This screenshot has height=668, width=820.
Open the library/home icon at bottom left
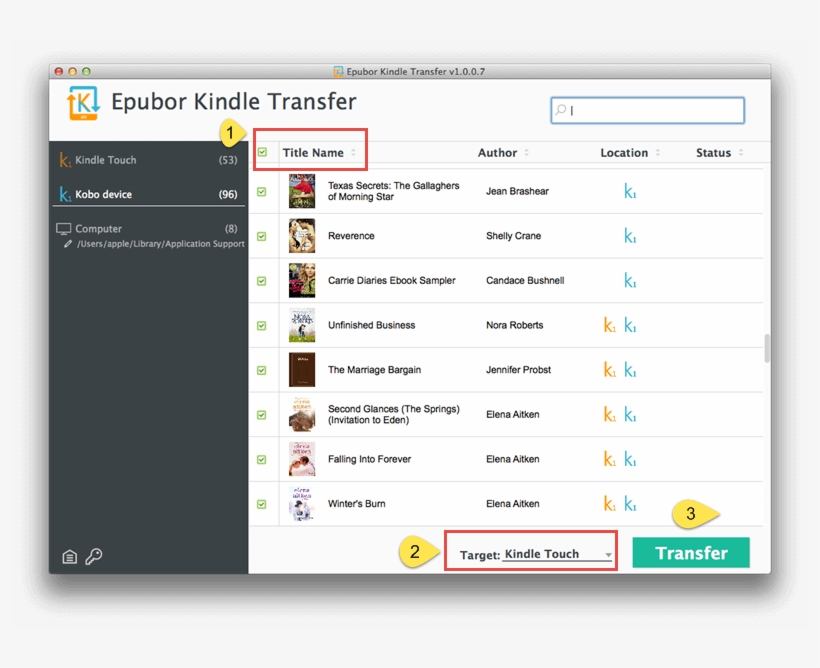pos(68,558)
